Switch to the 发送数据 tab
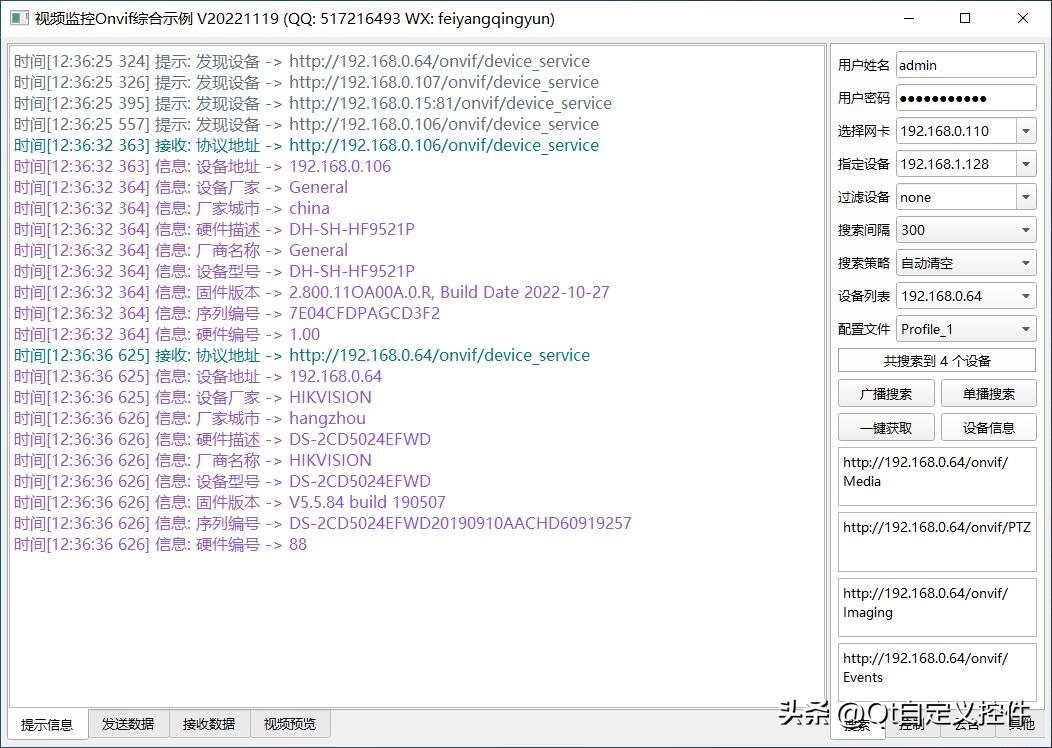 click(x=129, y=723)
